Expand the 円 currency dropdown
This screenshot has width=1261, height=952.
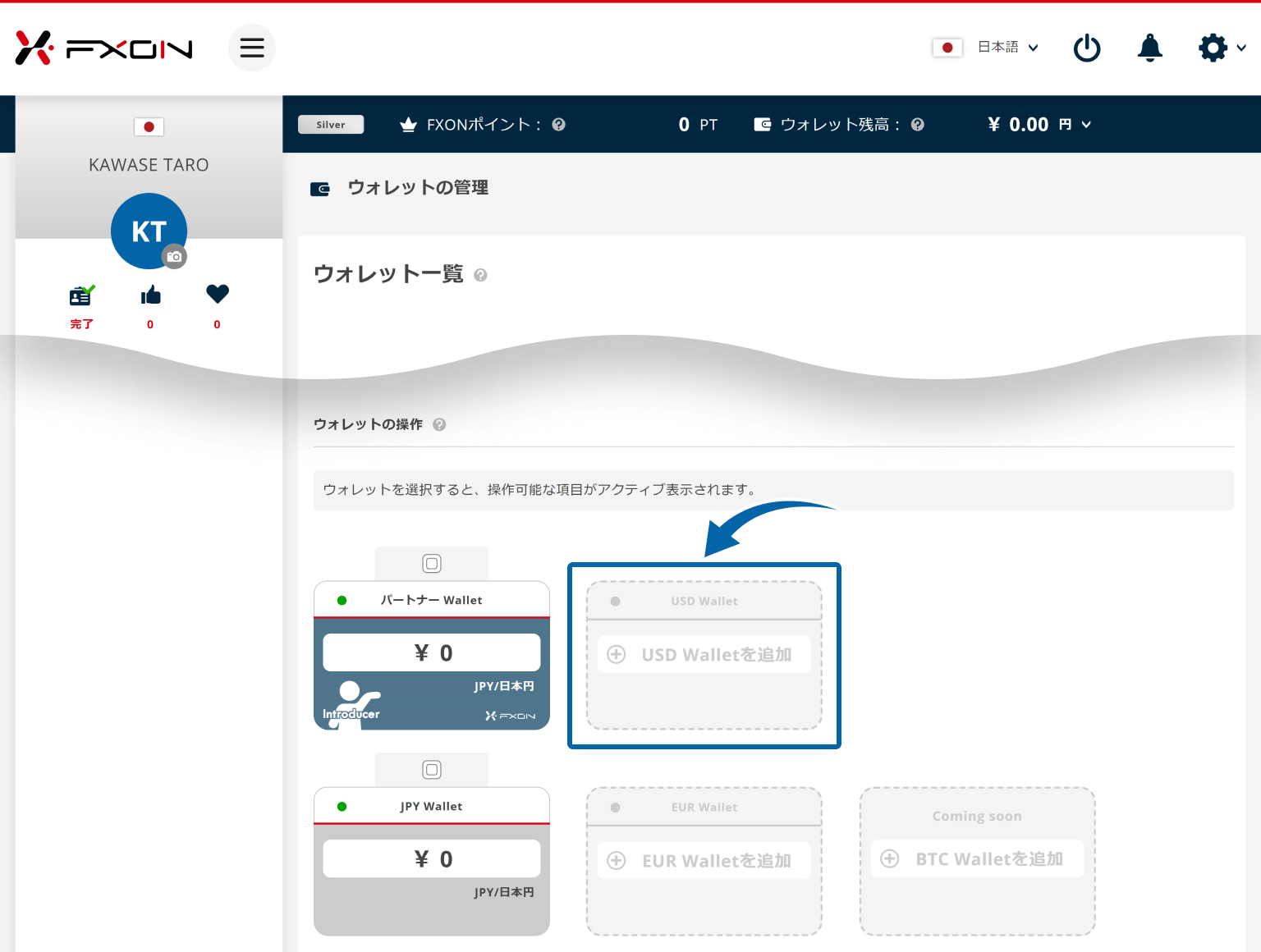1075,125
